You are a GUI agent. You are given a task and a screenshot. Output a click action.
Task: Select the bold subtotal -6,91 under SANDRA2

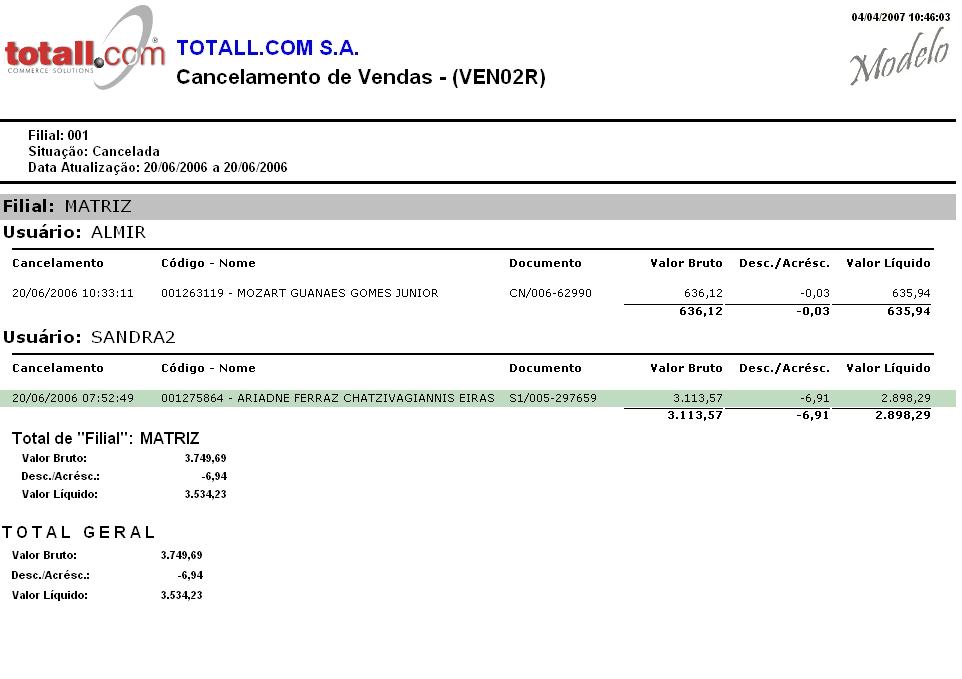[x=814, y=415]
